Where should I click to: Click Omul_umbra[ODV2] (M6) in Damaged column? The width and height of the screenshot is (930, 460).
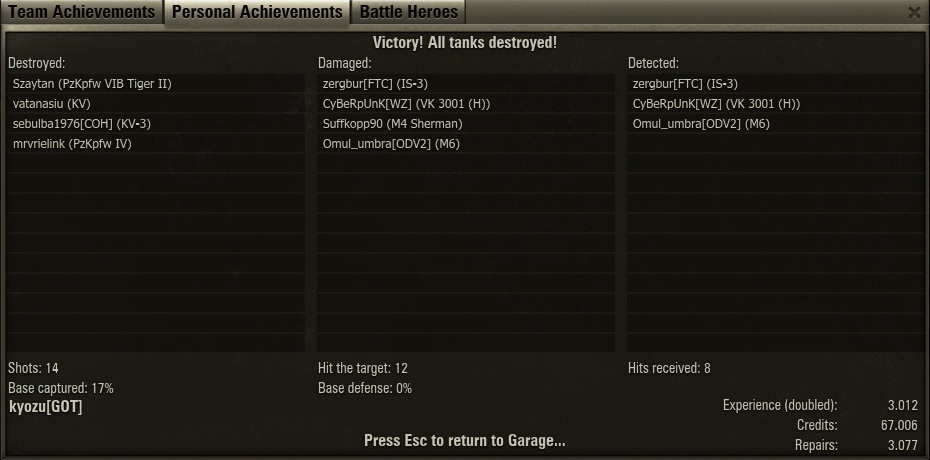tap(466, 144)
